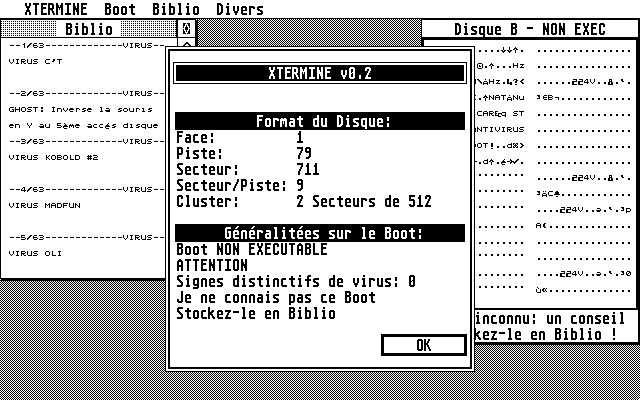The width and height of the screenshot is (640, 400).
Task: Click the Format du Disque header
Action: tap(320, 121)
